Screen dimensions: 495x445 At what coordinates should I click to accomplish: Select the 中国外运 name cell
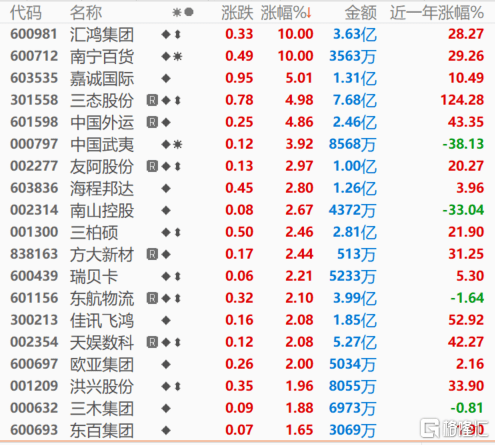coord(102,122)
